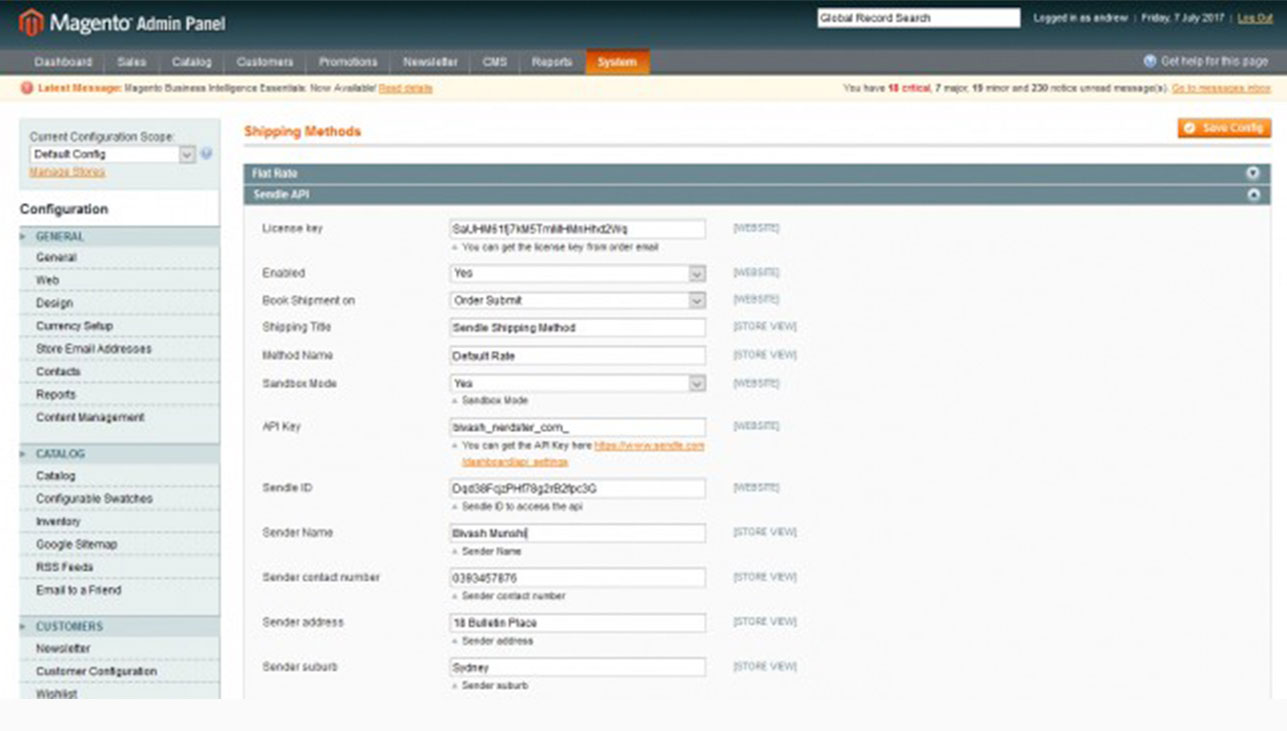
Task: Click the help icon beside scope dropdown
Action: tap(206, 154)
